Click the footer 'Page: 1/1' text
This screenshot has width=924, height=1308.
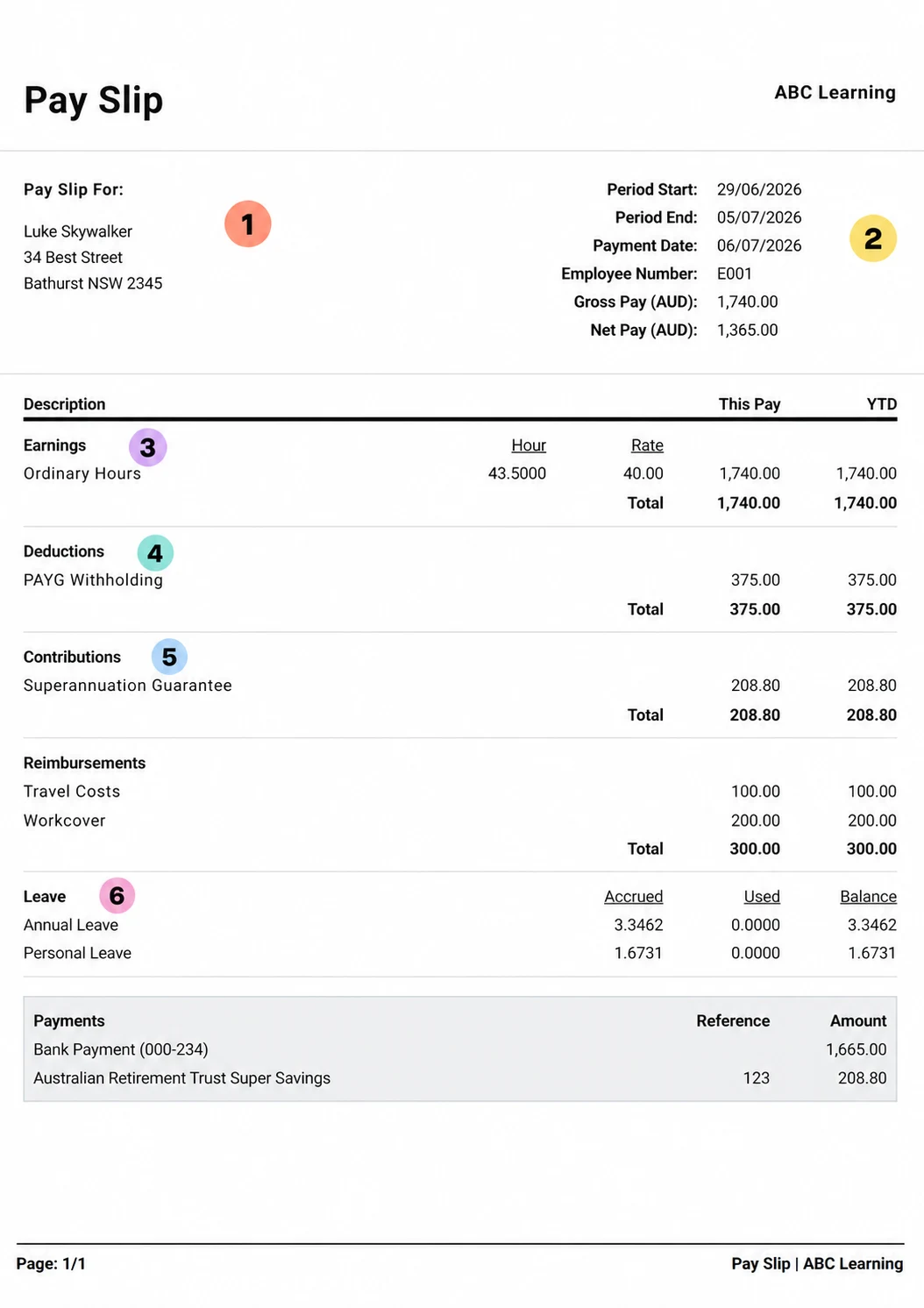click(x=51, y=1264)
